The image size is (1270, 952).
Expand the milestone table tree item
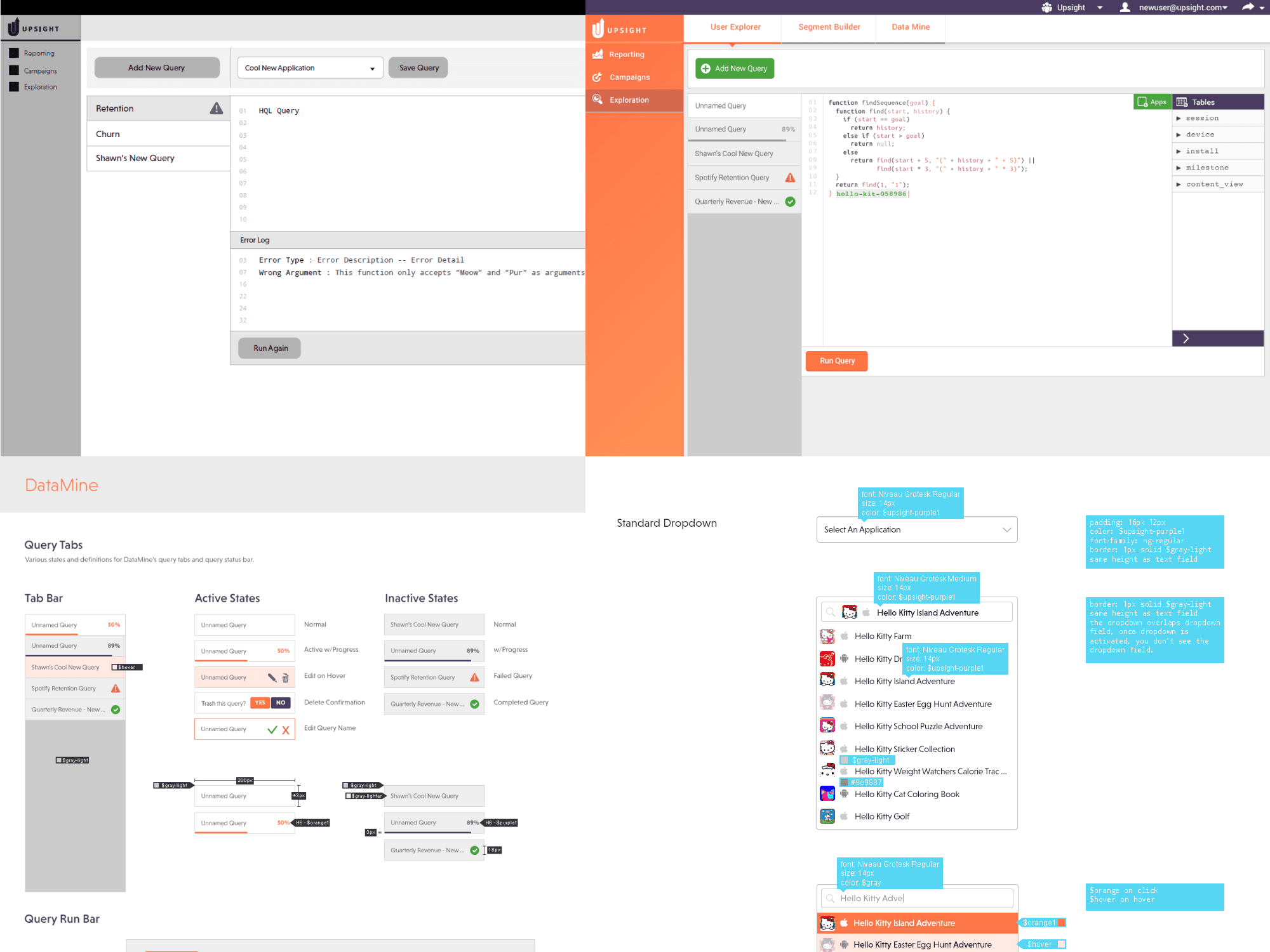coord(1179,168)
